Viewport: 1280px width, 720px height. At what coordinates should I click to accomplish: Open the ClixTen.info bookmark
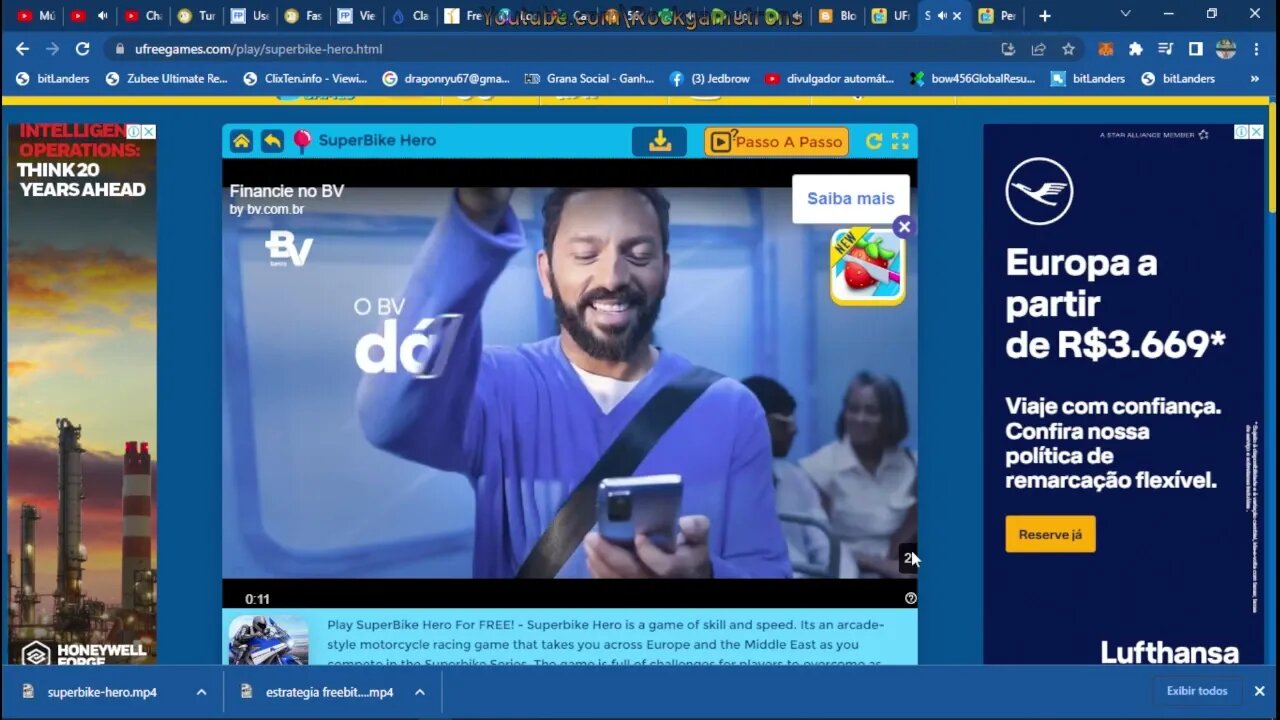pos(306,78)
